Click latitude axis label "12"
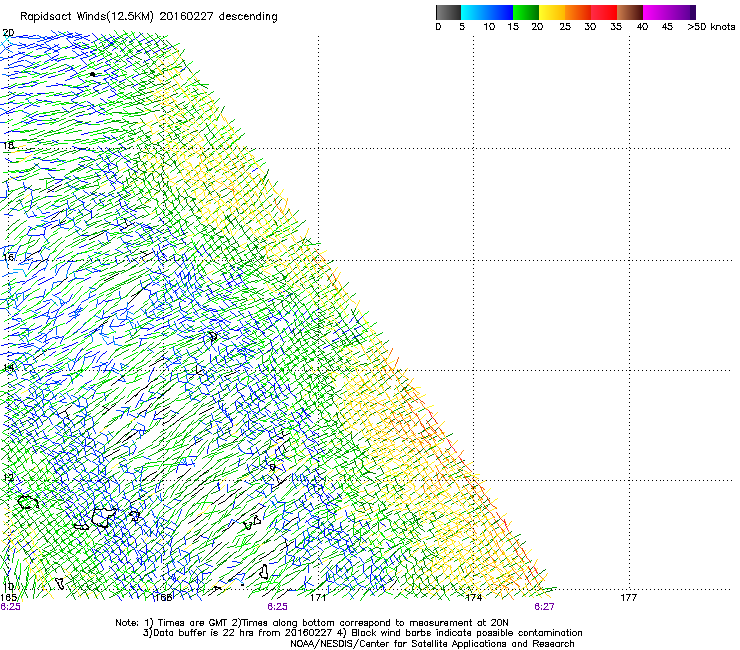740x650 pixels. (x=8, y=477)
